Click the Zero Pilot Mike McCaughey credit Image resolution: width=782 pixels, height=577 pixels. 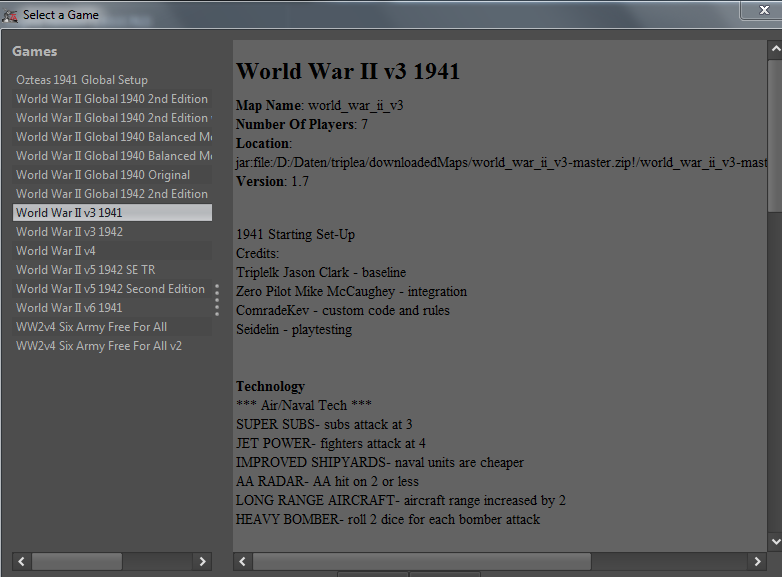point(352,292)
